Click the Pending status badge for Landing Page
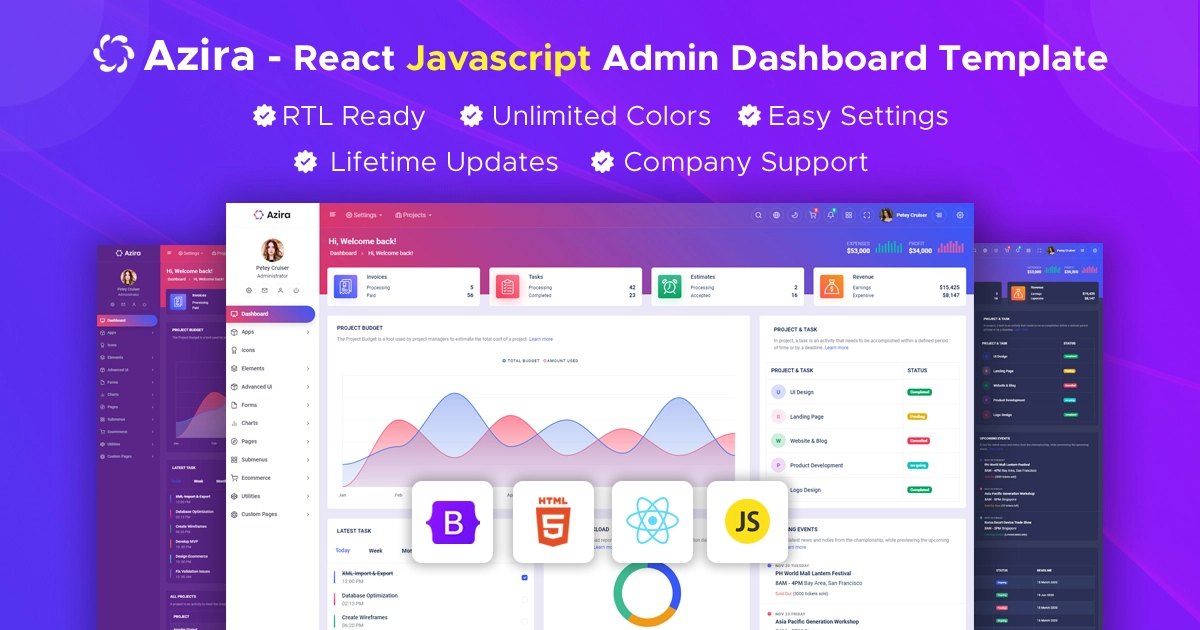 tap(917, 416)
